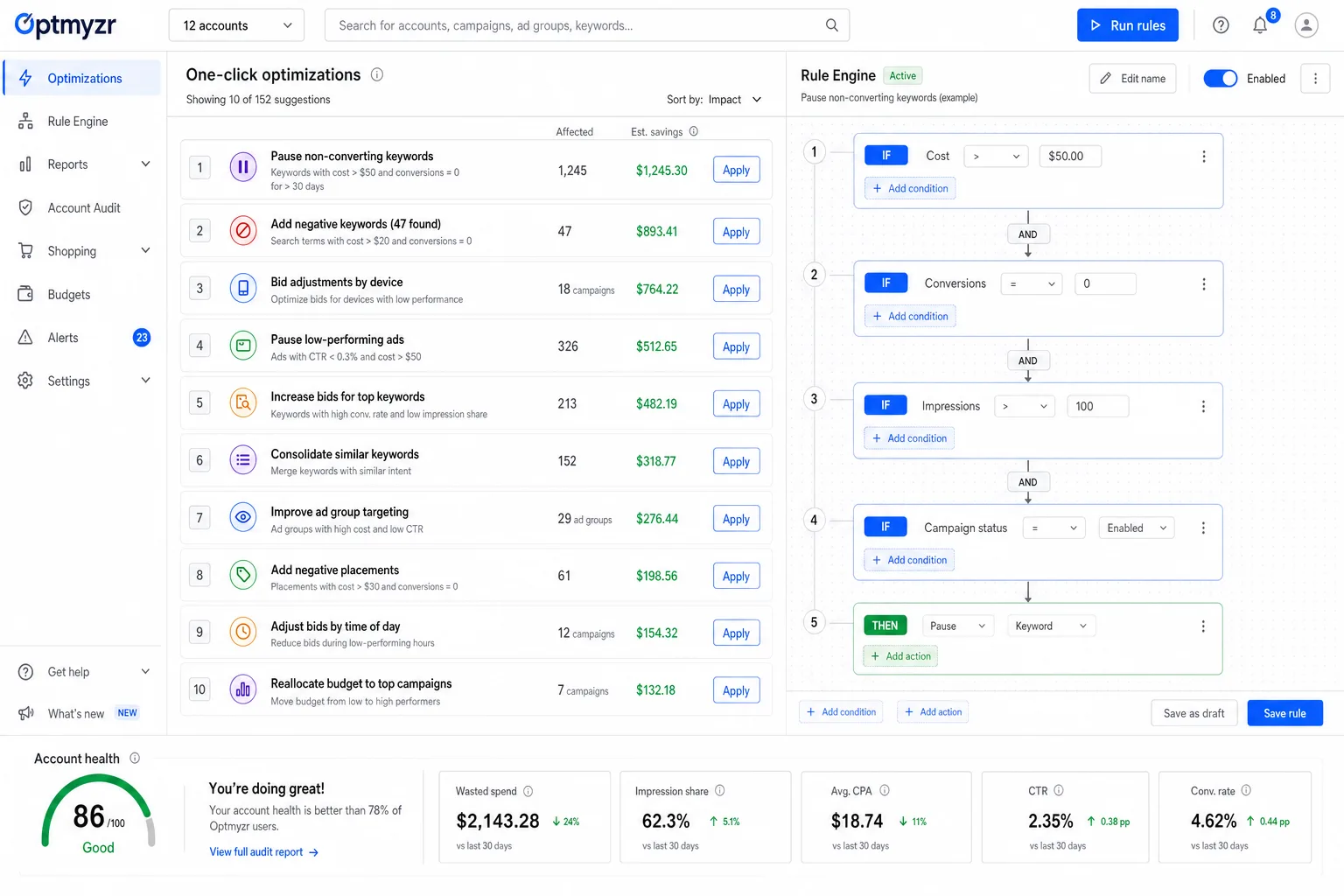The height and width of the screenshot is (896, 1344).
Task: Add a condition under the Cost rule
Action: coord(910,188)
